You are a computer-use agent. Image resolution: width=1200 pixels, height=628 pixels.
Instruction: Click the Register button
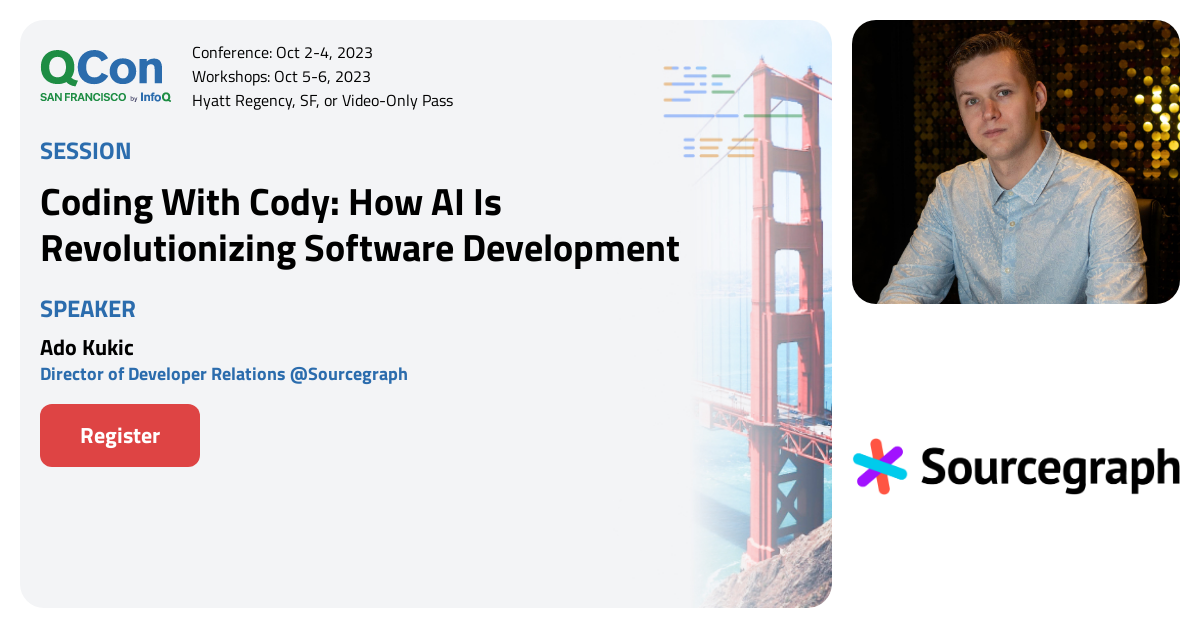[119, 435]
